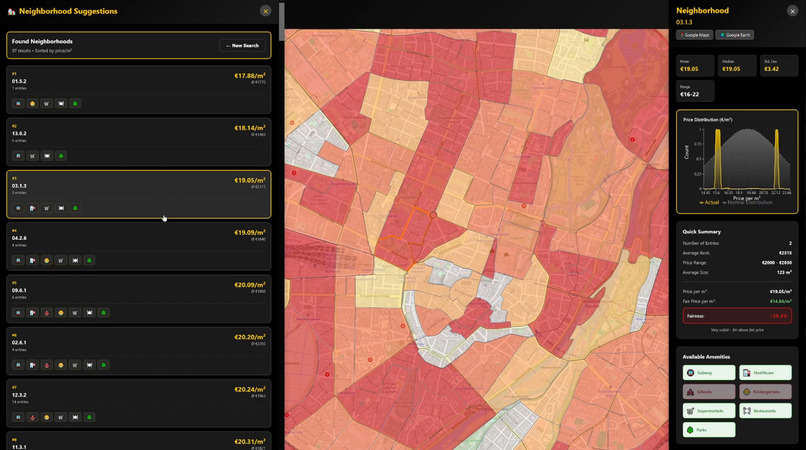Click the park icon in the 02.6.1 card
Image resolution: width=806 pixels, height=450 pixels.
tap(103, 365)
